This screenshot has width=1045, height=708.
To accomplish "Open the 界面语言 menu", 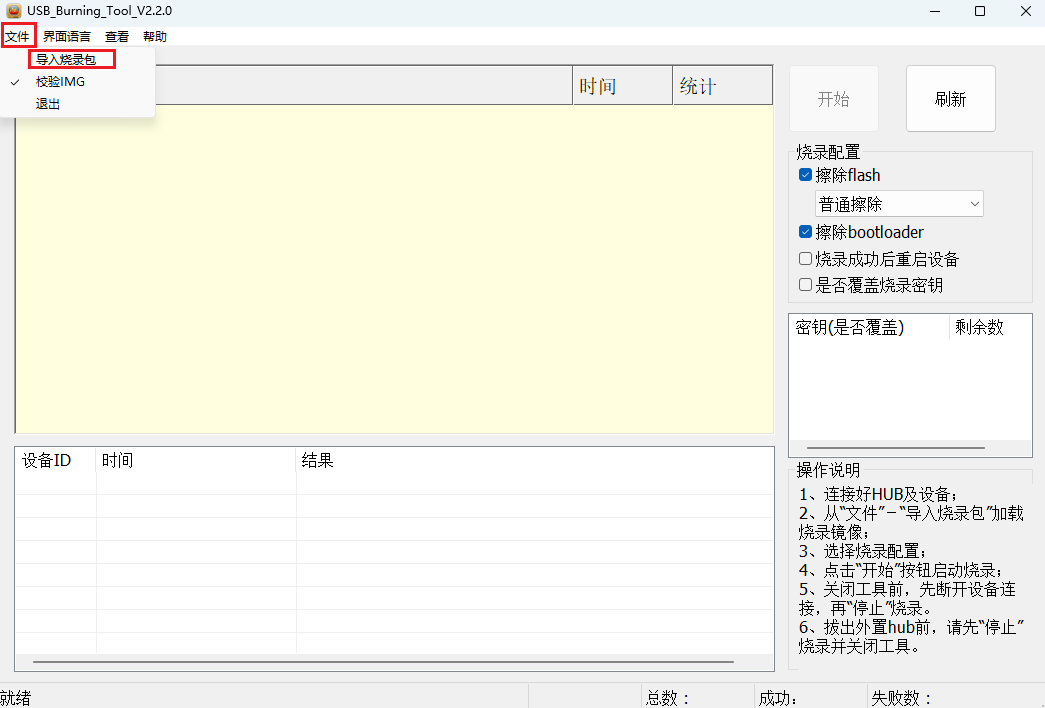I will click(x=65, y=35).
